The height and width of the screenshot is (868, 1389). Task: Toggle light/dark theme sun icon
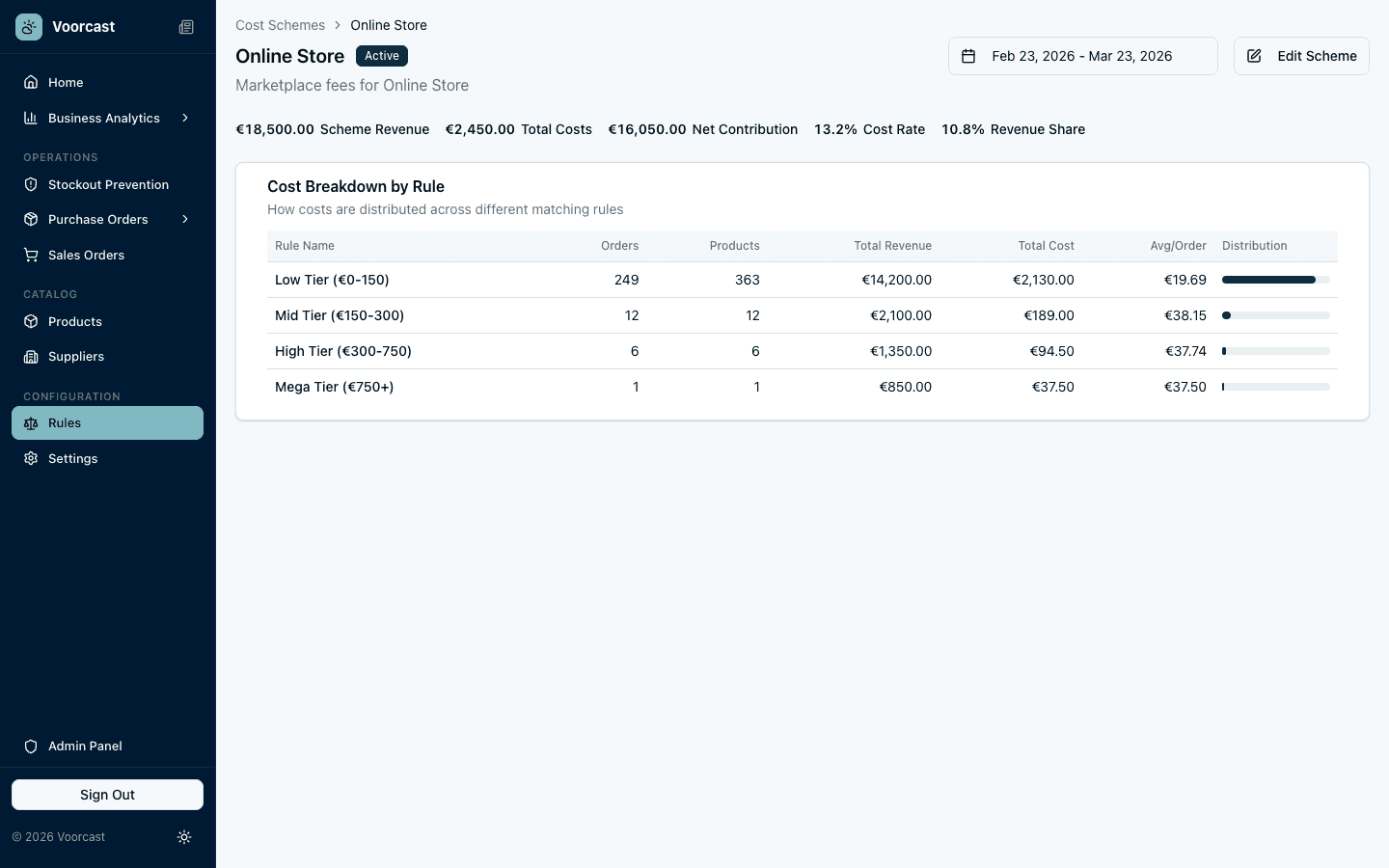click(x=184, y=837)
